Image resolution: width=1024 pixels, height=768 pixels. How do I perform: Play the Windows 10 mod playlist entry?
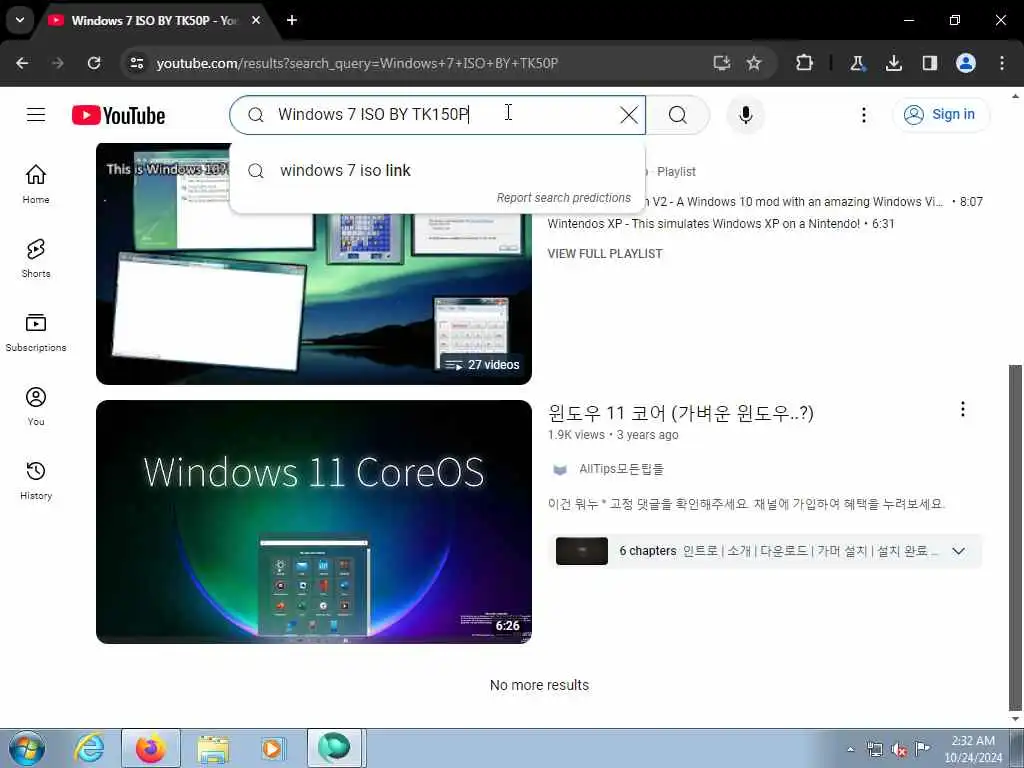pos(813,202)
